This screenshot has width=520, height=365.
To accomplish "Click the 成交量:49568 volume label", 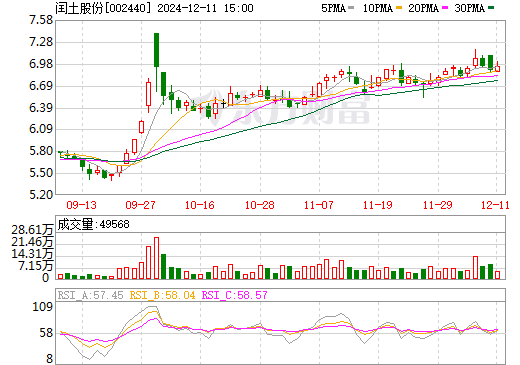I will click(x=93, y=224).
